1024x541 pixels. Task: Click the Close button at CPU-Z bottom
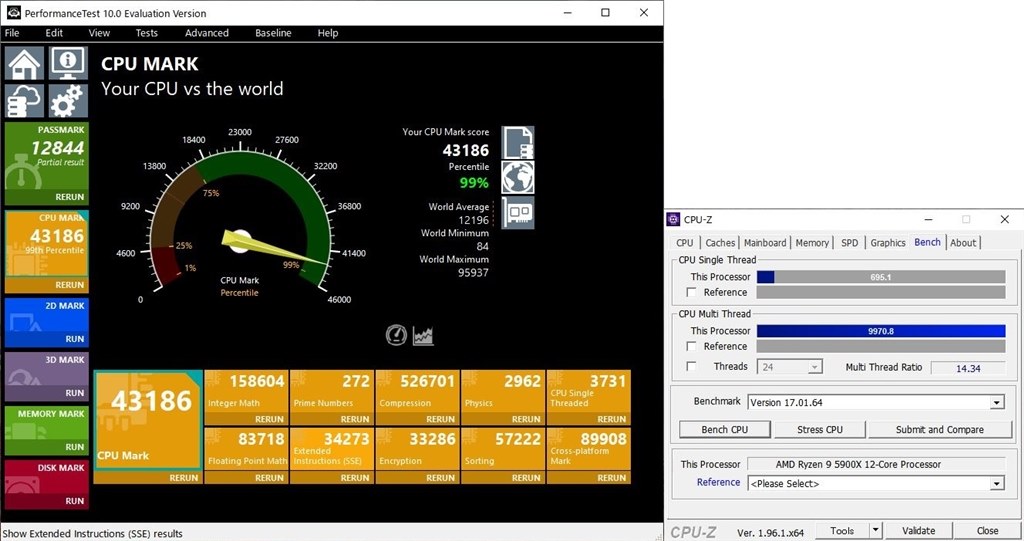987,531
